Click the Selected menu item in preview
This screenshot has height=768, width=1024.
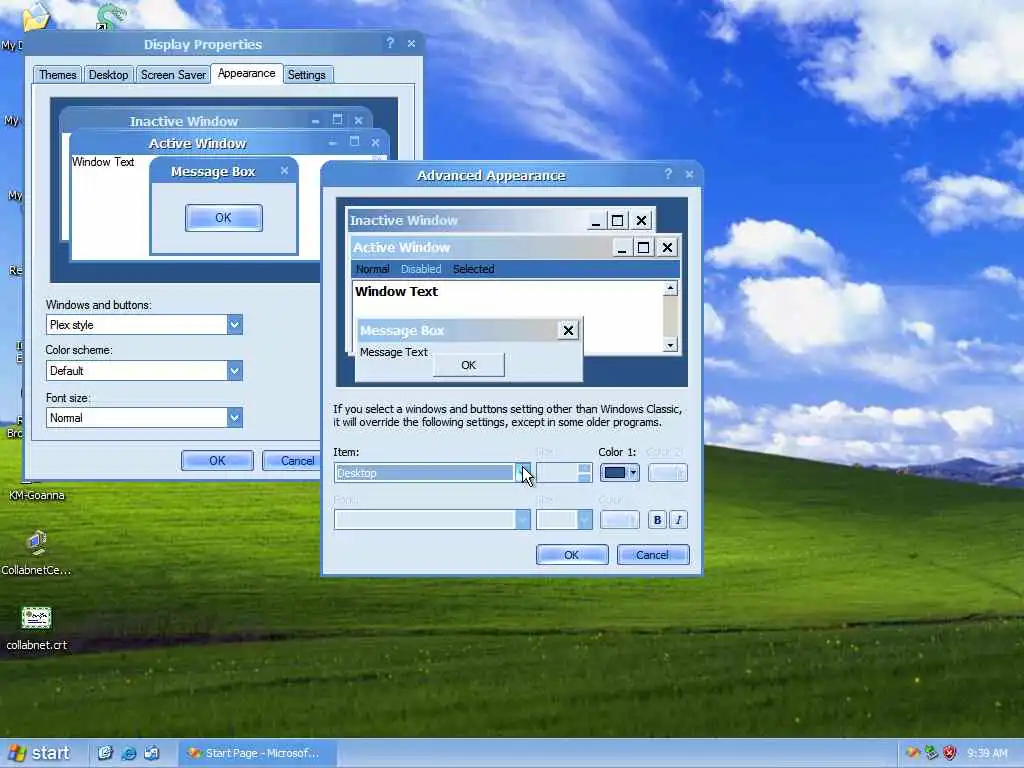point(473,269)
